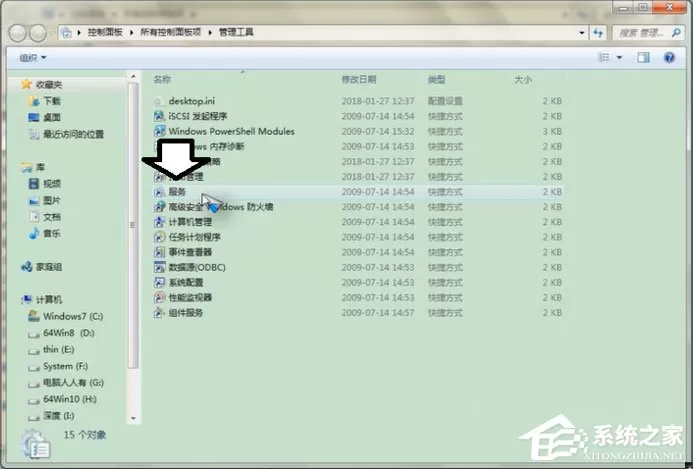Click the search magnifier icon

click(676, 33)
